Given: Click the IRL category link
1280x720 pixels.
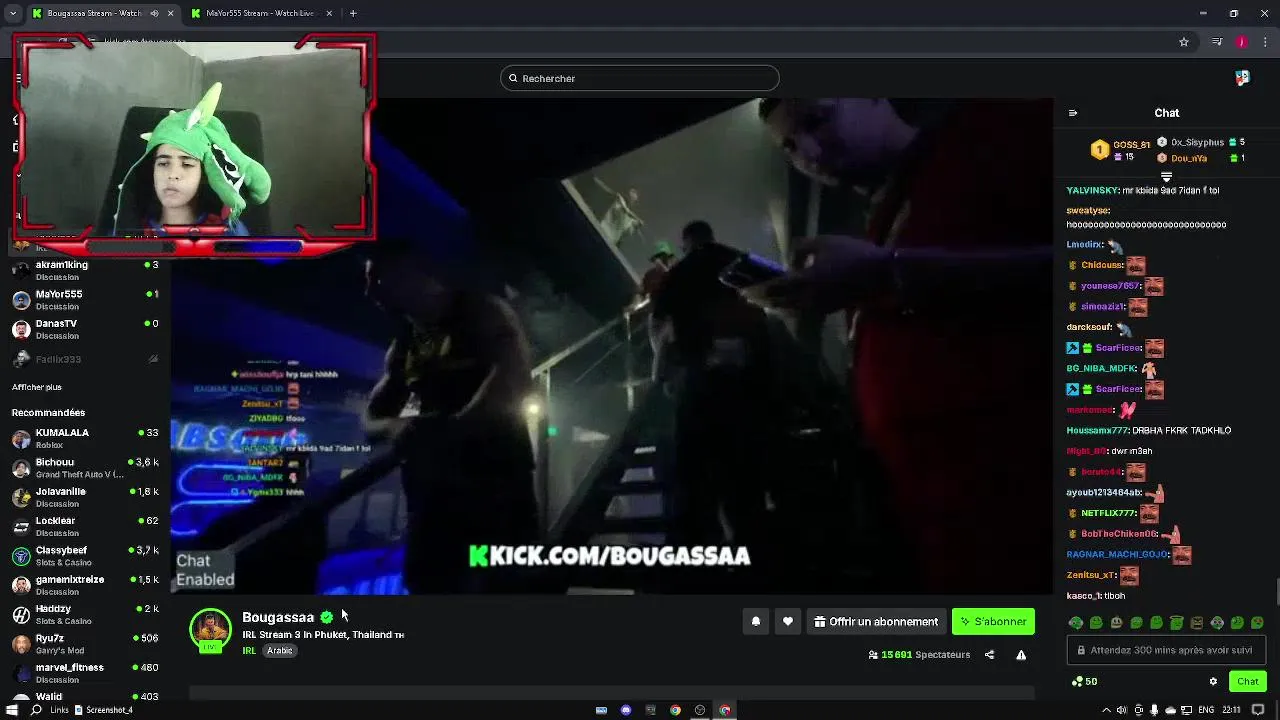Looking at the screenshot, I should pyautogui.click(x=249, y=651).
